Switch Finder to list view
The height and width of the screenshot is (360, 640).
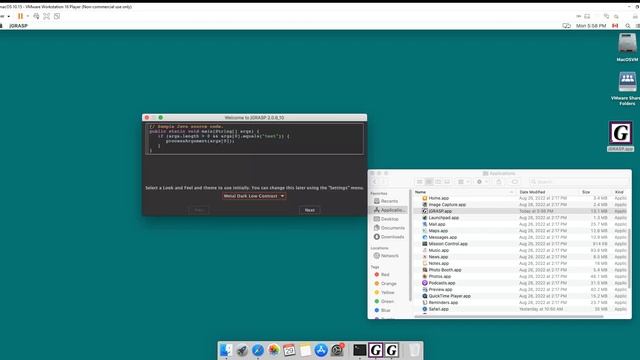click(x=429, y=182)
